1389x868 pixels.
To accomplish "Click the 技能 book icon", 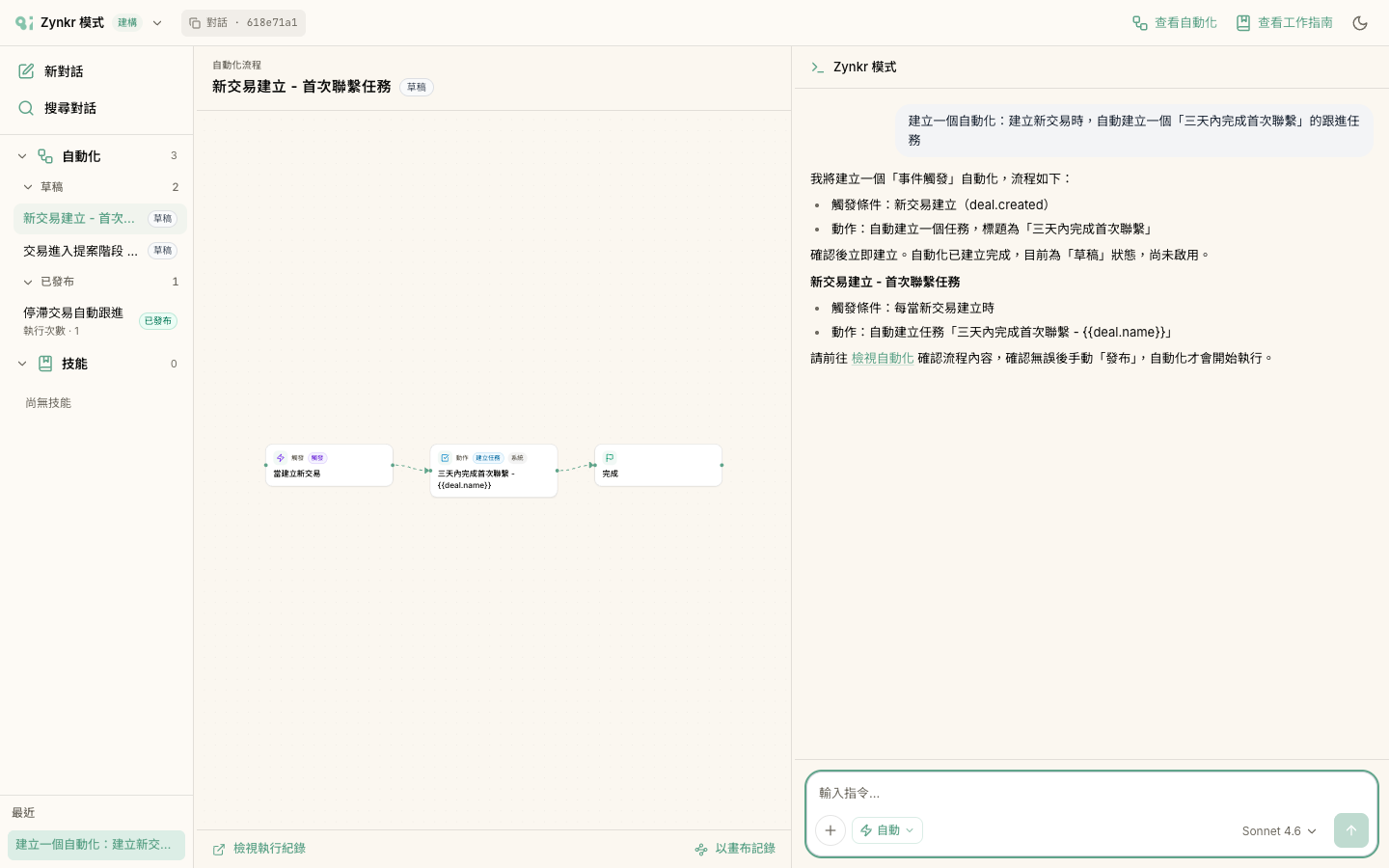I will pos(45,364).
